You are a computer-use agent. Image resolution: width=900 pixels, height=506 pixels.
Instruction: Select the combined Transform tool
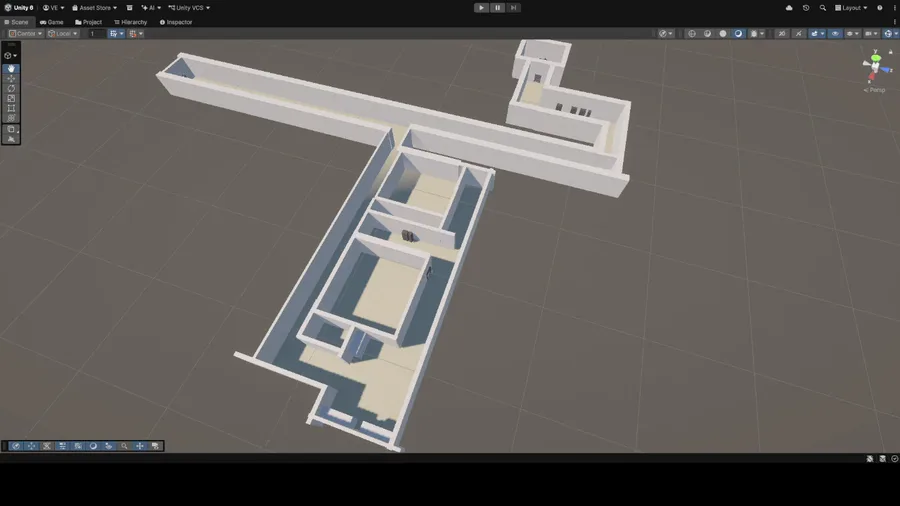point(11,118)
